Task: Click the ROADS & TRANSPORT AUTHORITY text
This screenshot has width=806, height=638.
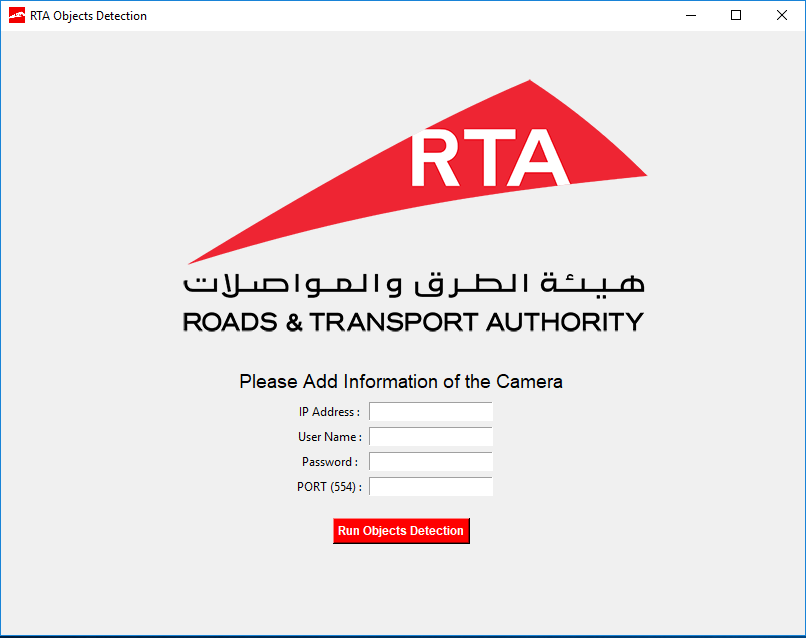Action: click(x=413, y=322)
